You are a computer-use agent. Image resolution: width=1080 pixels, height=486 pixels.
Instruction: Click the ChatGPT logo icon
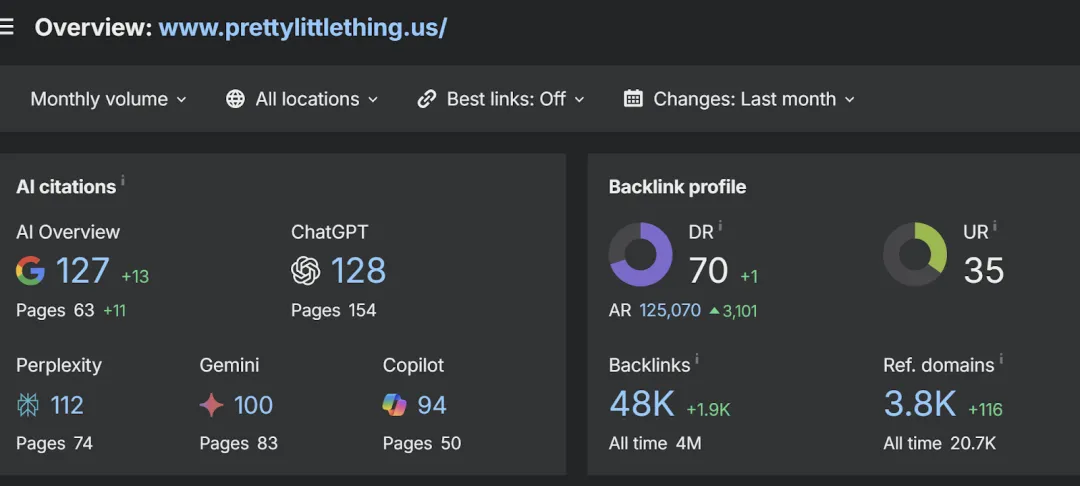[x=305, y=271]
